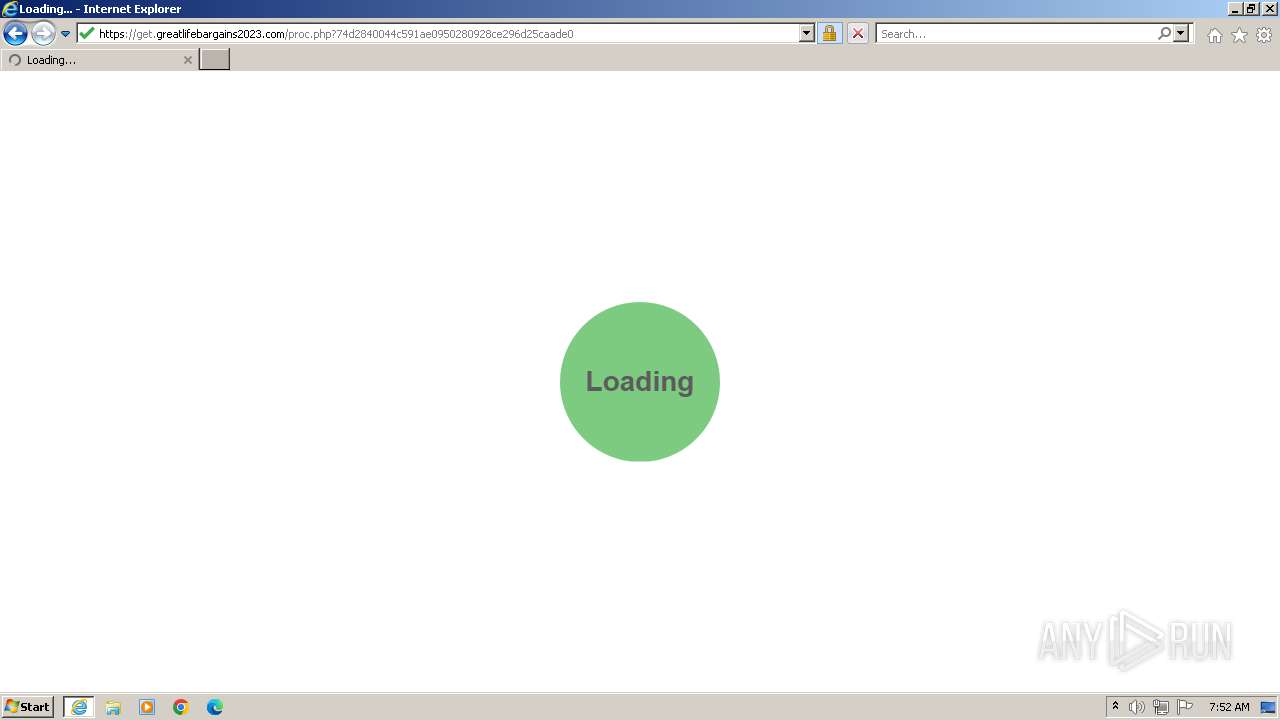
Task: Launch Google Chrome from taskbar
Action: (181, 707)
